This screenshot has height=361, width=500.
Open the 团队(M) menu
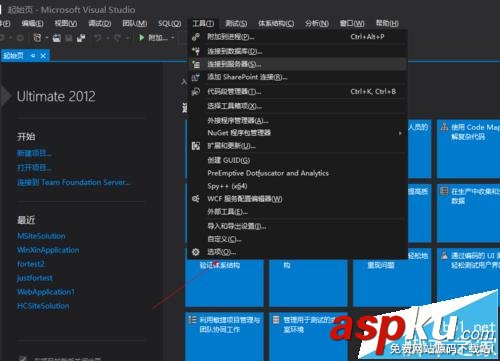tap(135, 23)
